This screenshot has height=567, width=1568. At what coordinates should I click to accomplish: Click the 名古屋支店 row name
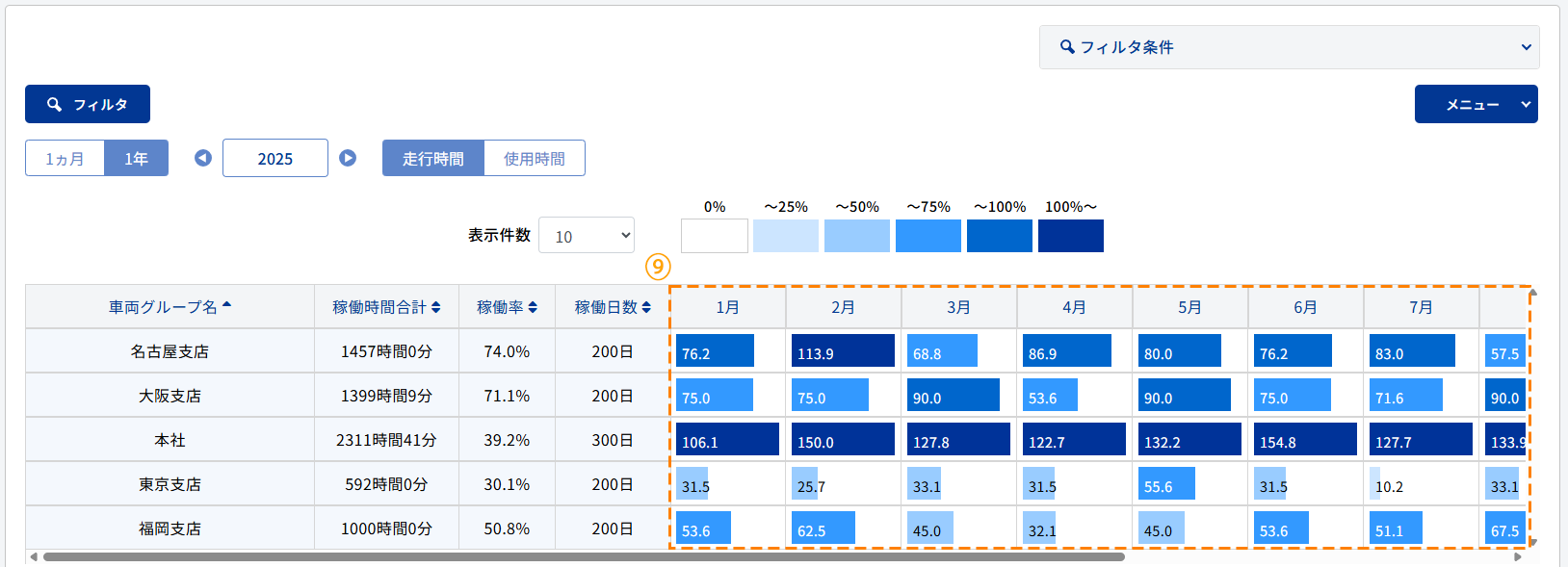(170, 351)
